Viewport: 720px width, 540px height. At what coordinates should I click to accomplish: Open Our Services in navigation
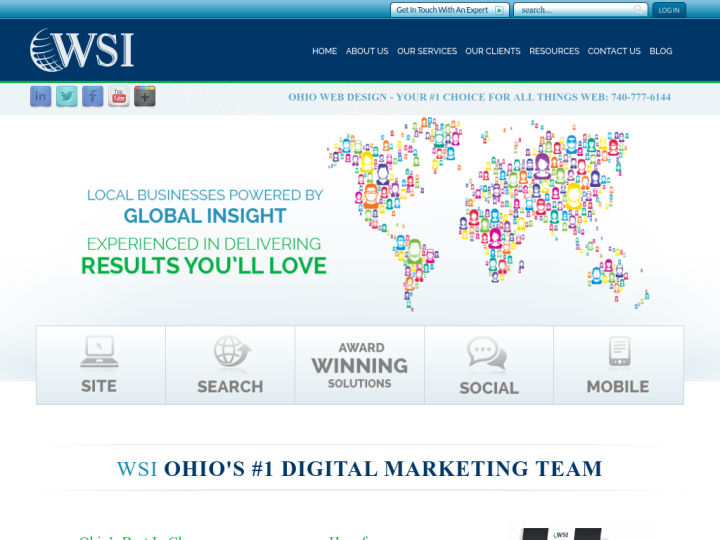click(427, 51)
